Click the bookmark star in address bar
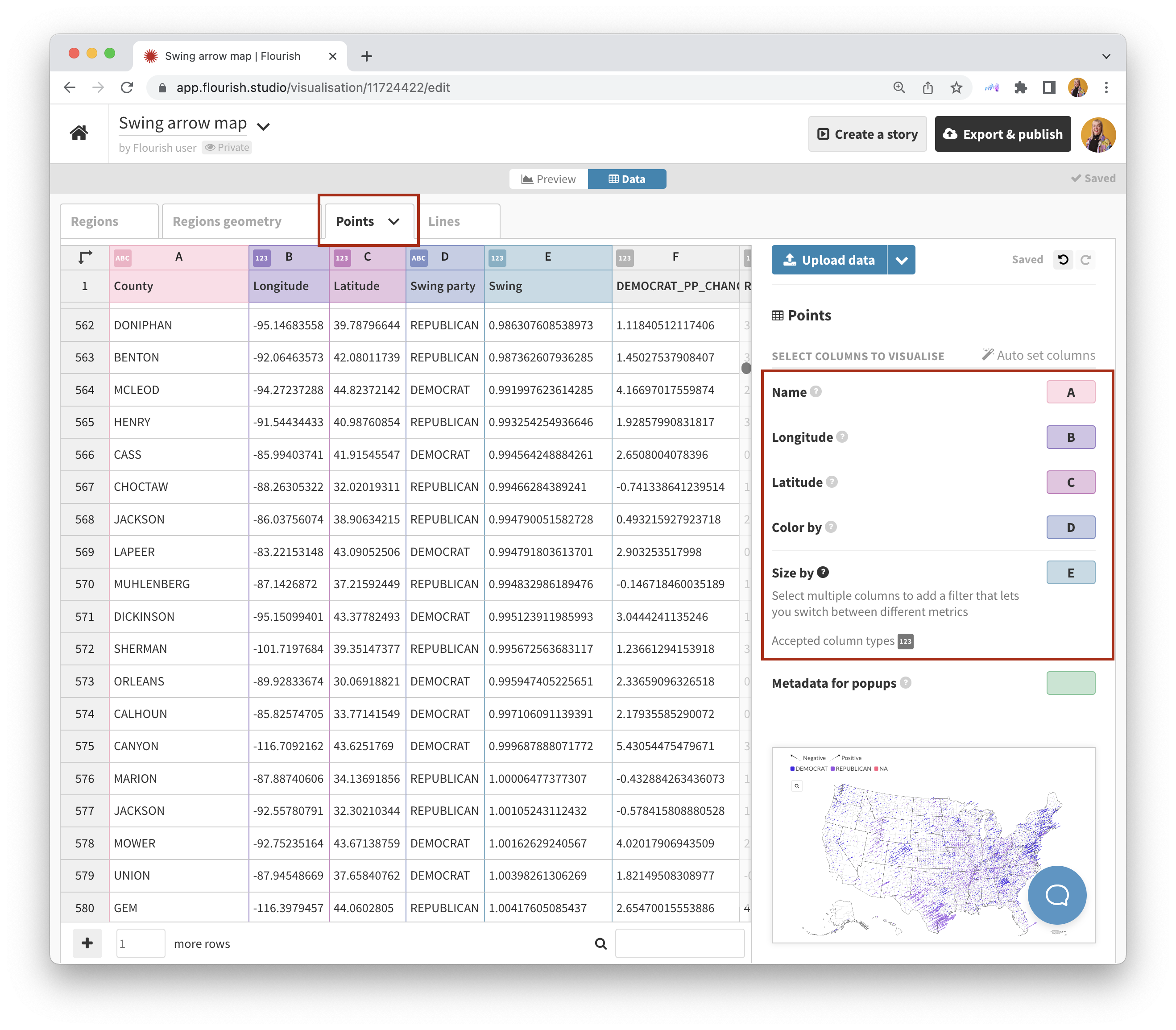 click(956, 87)
